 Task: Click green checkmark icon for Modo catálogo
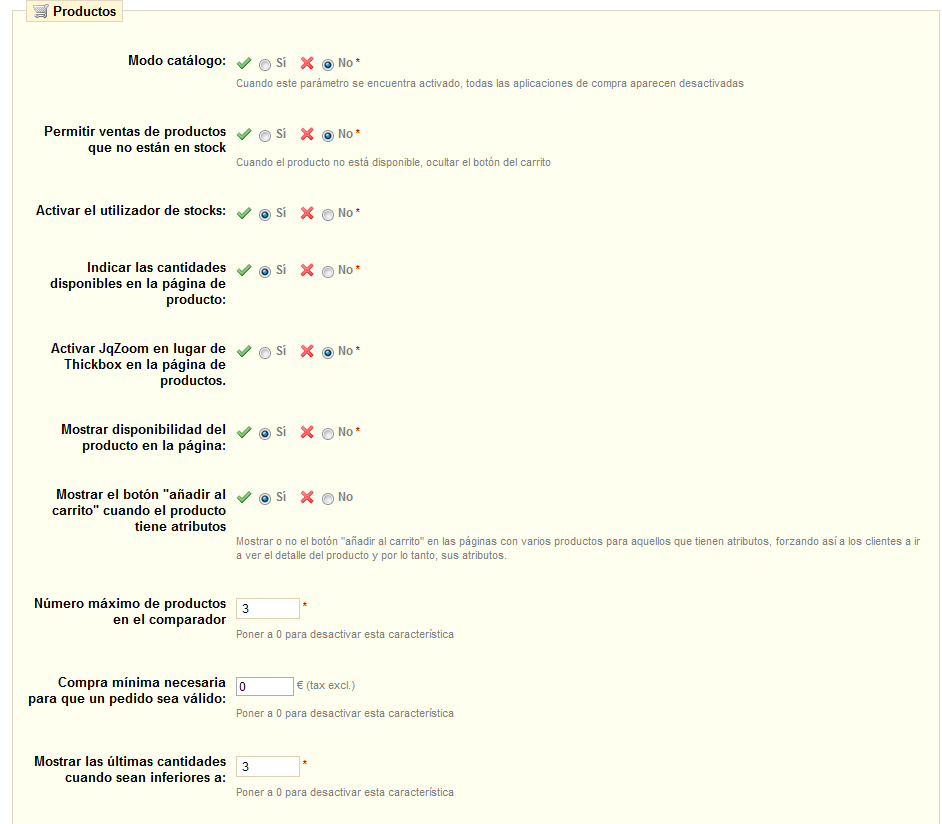244,63
